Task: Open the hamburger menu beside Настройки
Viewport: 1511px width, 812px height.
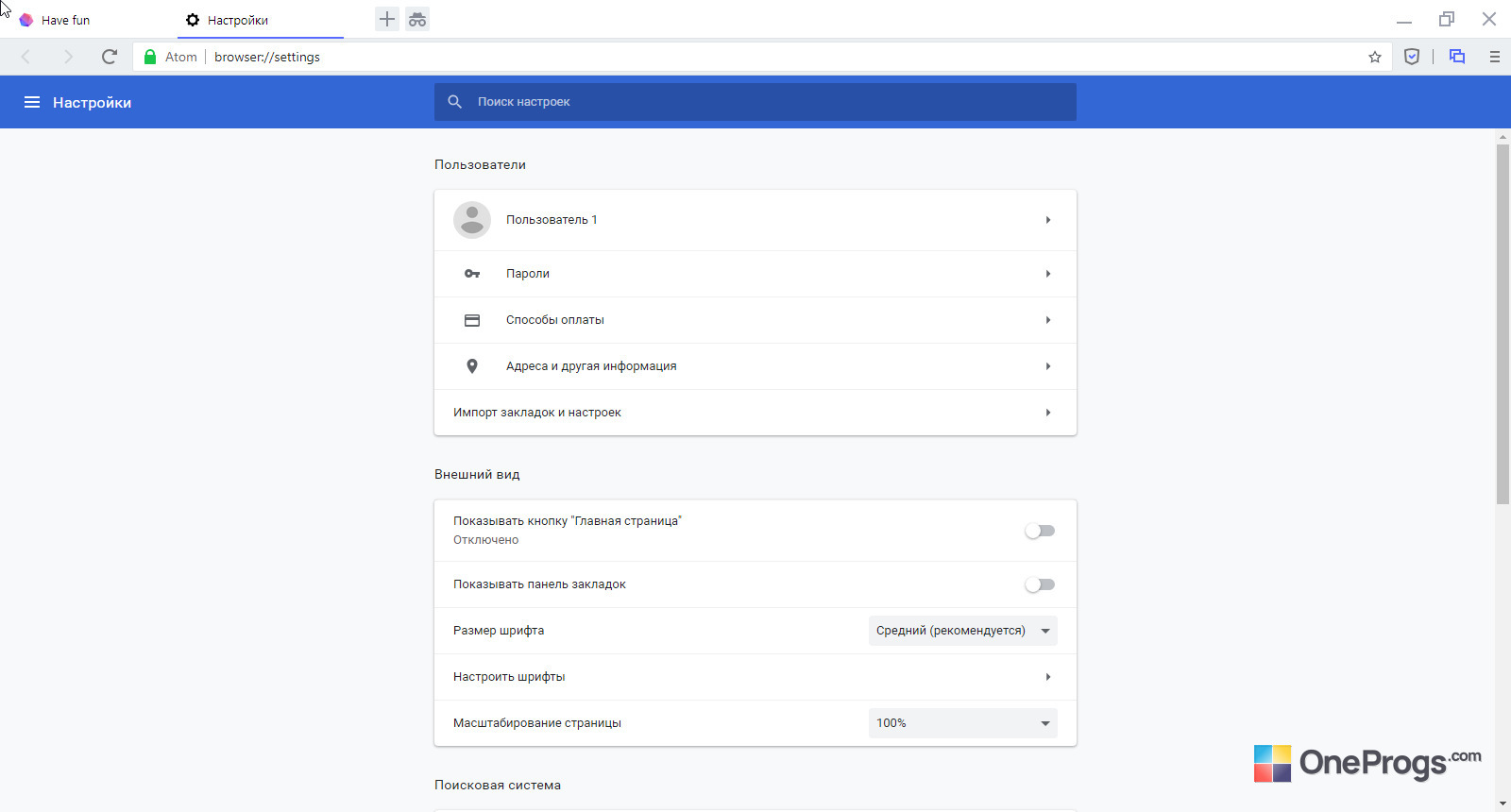Action: 32,102
